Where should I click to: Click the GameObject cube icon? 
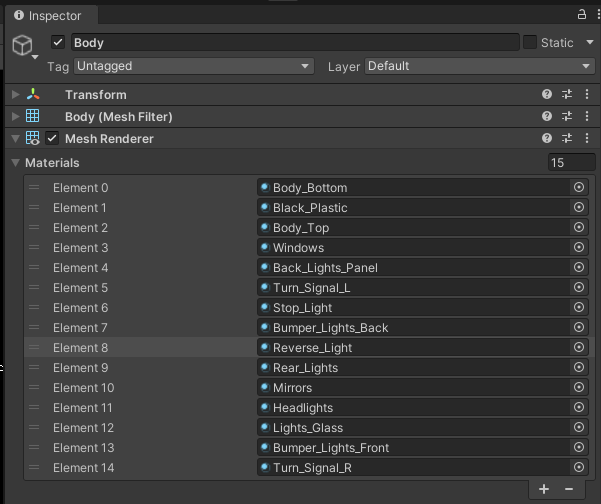22,46
